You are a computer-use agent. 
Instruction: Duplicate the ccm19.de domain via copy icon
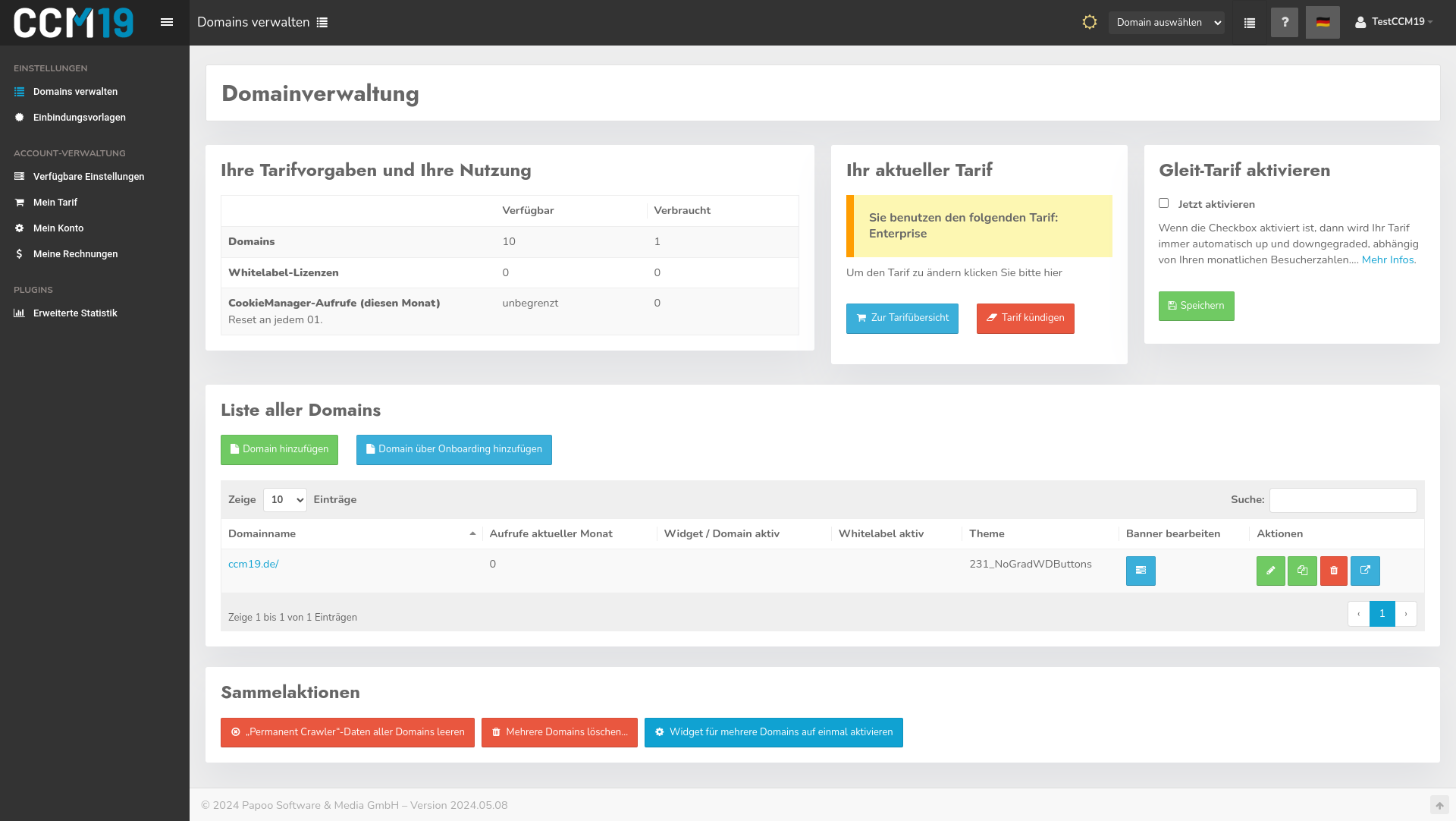1302,571
